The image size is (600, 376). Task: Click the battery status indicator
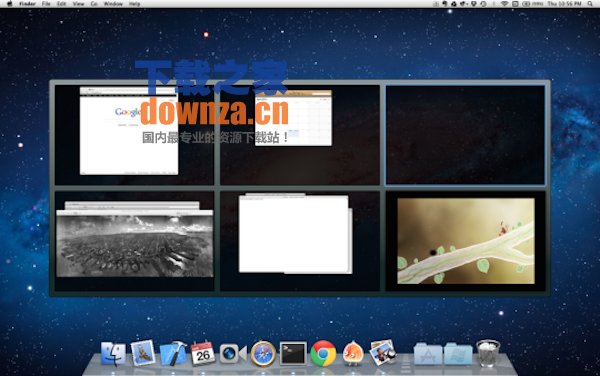533,4
